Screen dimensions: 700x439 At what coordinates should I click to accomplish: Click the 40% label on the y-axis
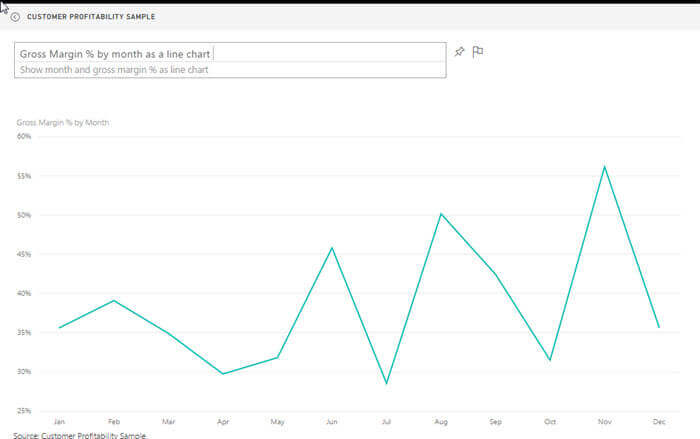(24, 293)
